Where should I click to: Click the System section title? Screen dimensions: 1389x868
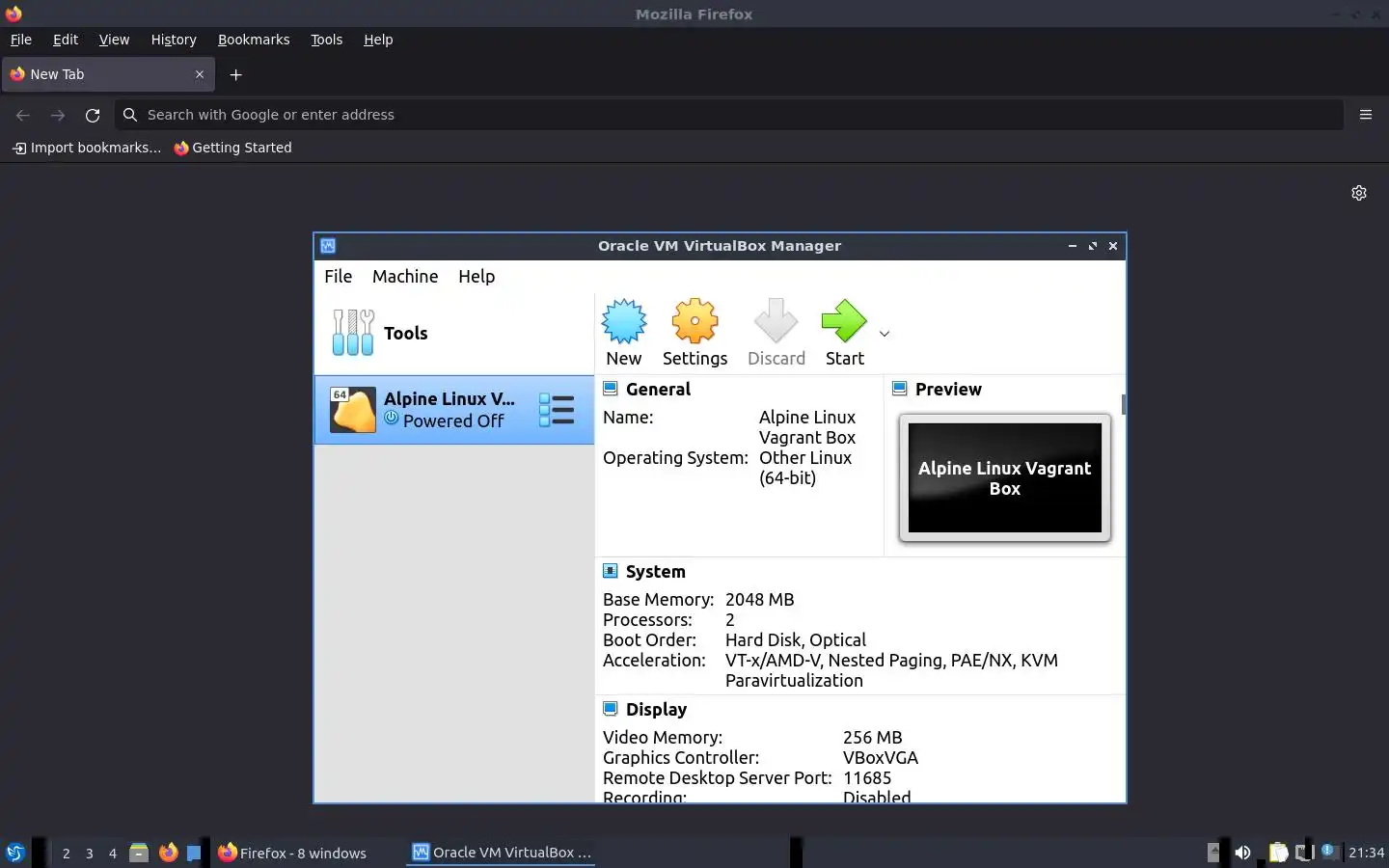click(656, 571)
